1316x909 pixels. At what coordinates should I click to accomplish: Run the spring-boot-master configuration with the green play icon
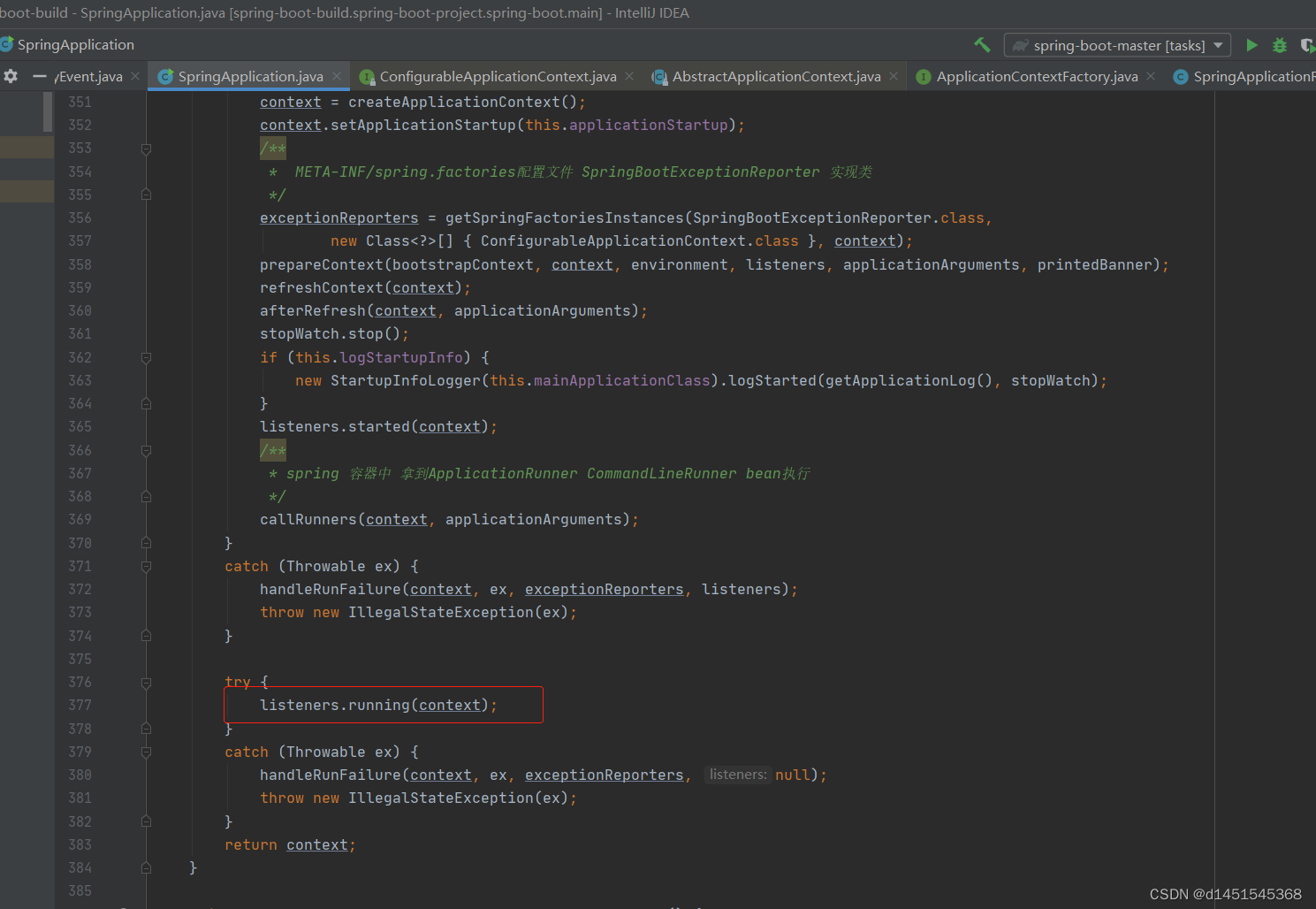[x=1251, y=45]
